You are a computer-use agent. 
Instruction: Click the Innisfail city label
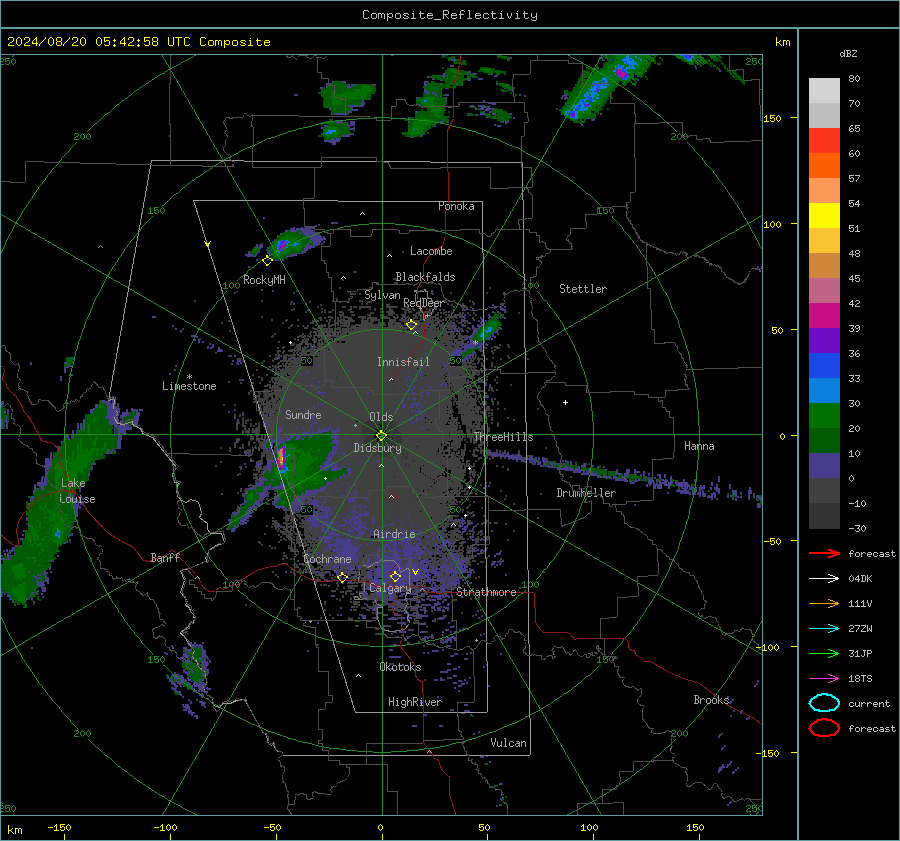tap(403, 362)
